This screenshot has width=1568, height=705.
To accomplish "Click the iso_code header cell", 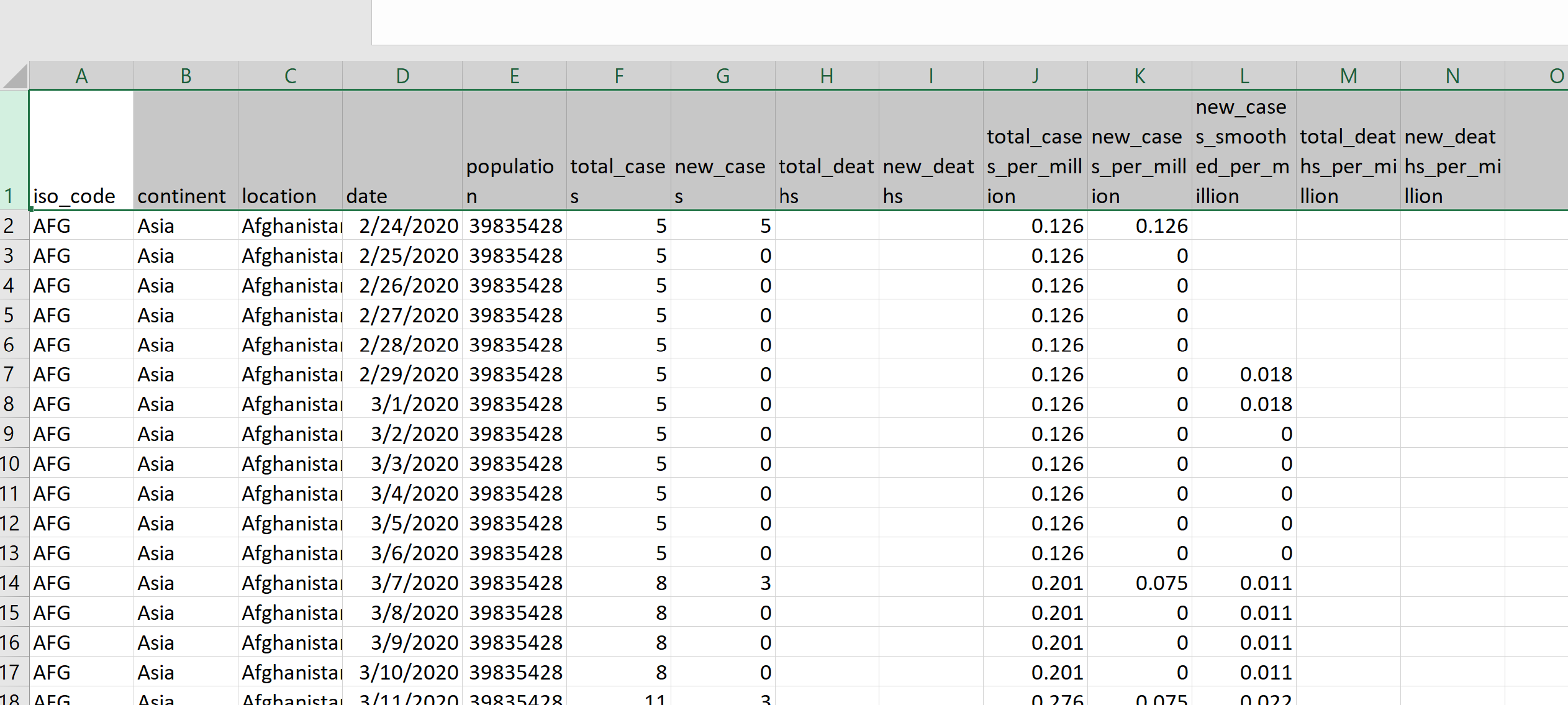I will click(x=81, y=151).
